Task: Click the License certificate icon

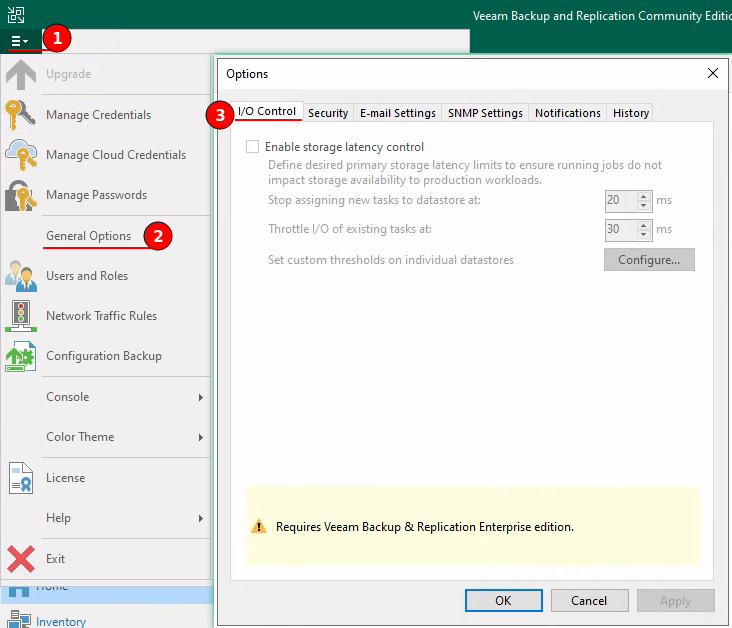Action: coord(21,478)
